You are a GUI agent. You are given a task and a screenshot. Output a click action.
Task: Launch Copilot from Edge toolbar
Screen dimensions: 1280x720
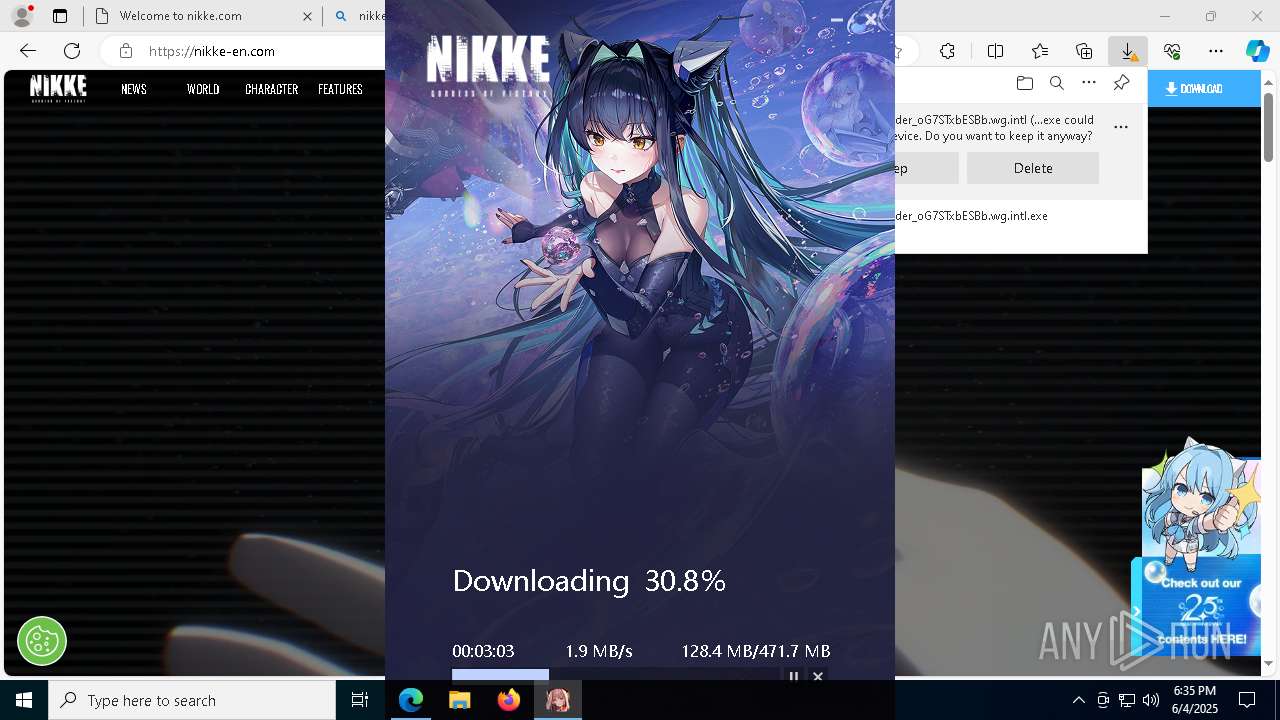click(1257, 51)
